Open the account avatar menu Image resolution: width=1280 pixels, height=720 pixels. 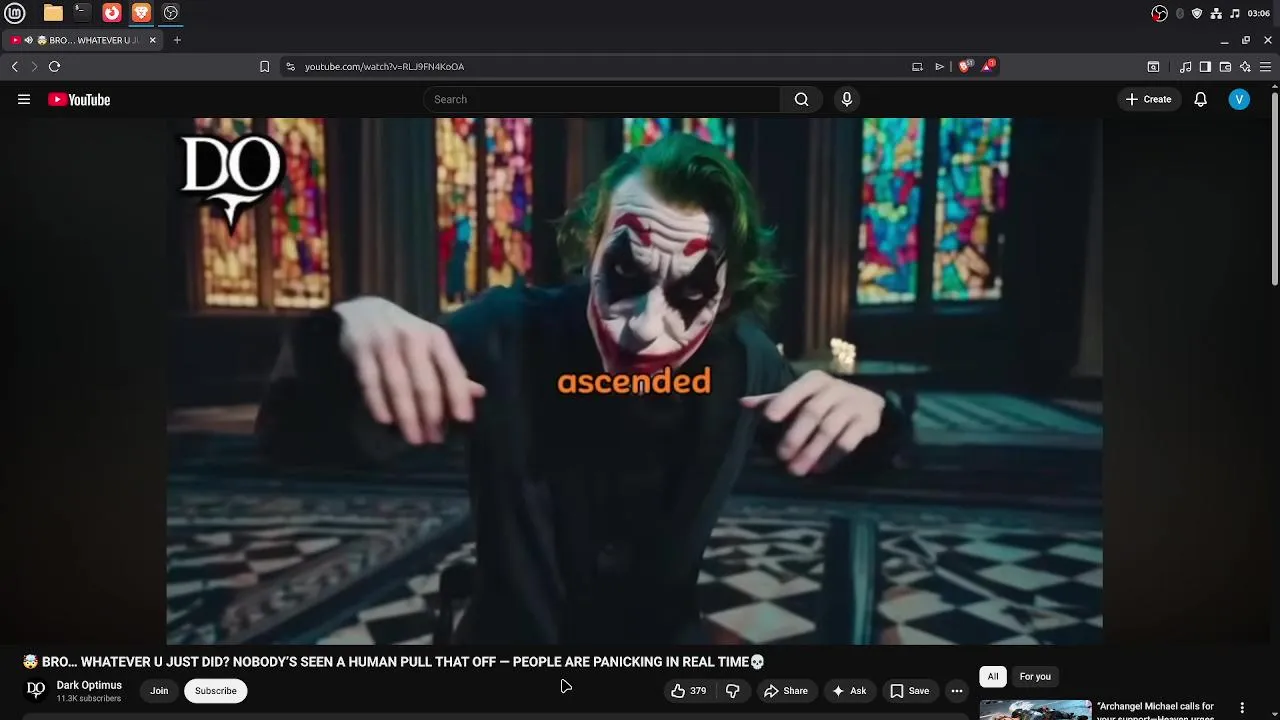tap(1239, 99)
